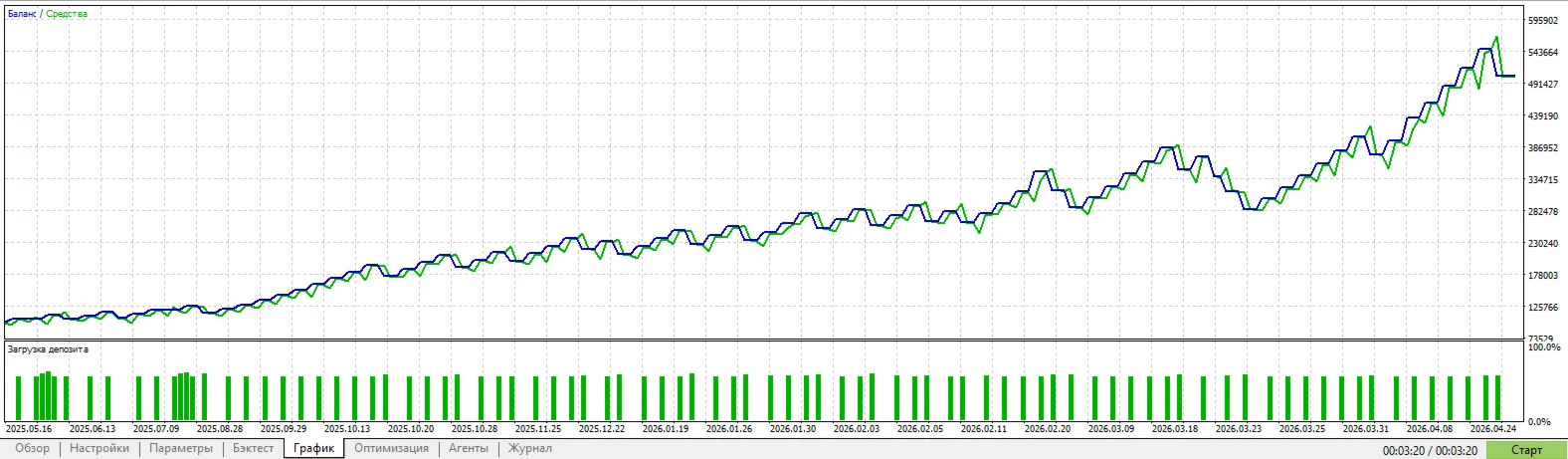This screenshot has width=1568, height=459.
Task: Click the 2026.03.31 date label
Action: pyautogui.click(x=1366, y=429)
